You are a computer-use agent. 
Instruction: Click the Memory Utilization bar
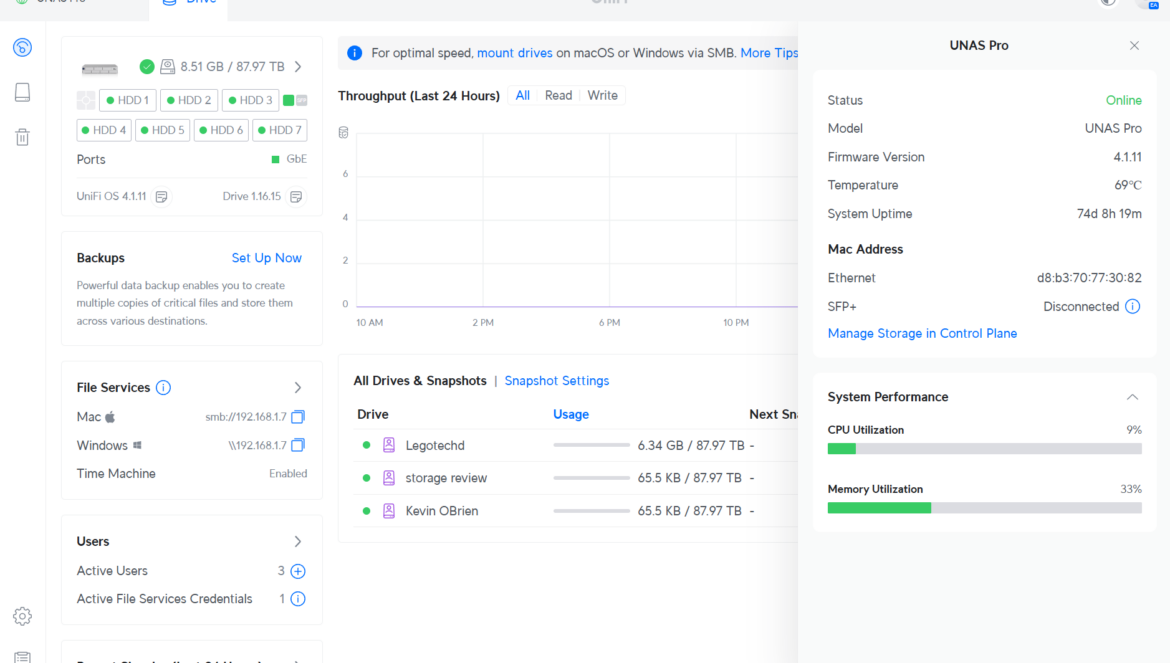[x=984, y=508]
